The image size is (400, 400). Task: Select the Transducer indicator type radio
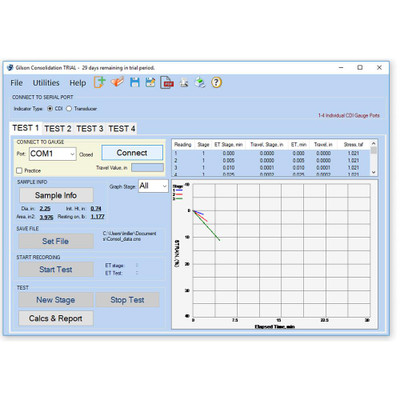click(69, 109)
